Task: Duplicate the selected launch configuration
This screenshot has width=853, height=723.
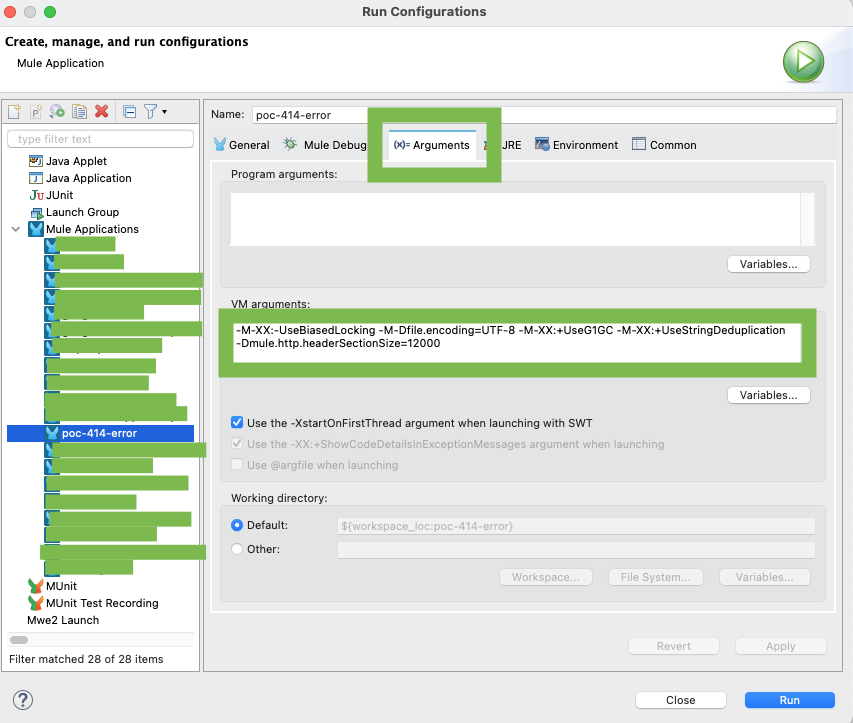Action: click(x=79, y=112)
